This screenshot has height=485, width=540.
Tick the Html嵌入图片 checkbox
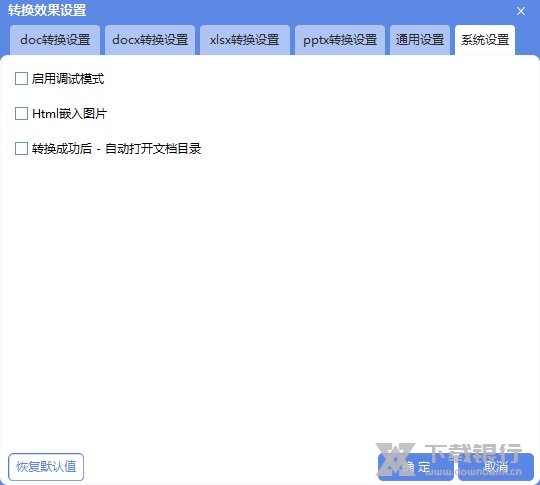point(21,113)
